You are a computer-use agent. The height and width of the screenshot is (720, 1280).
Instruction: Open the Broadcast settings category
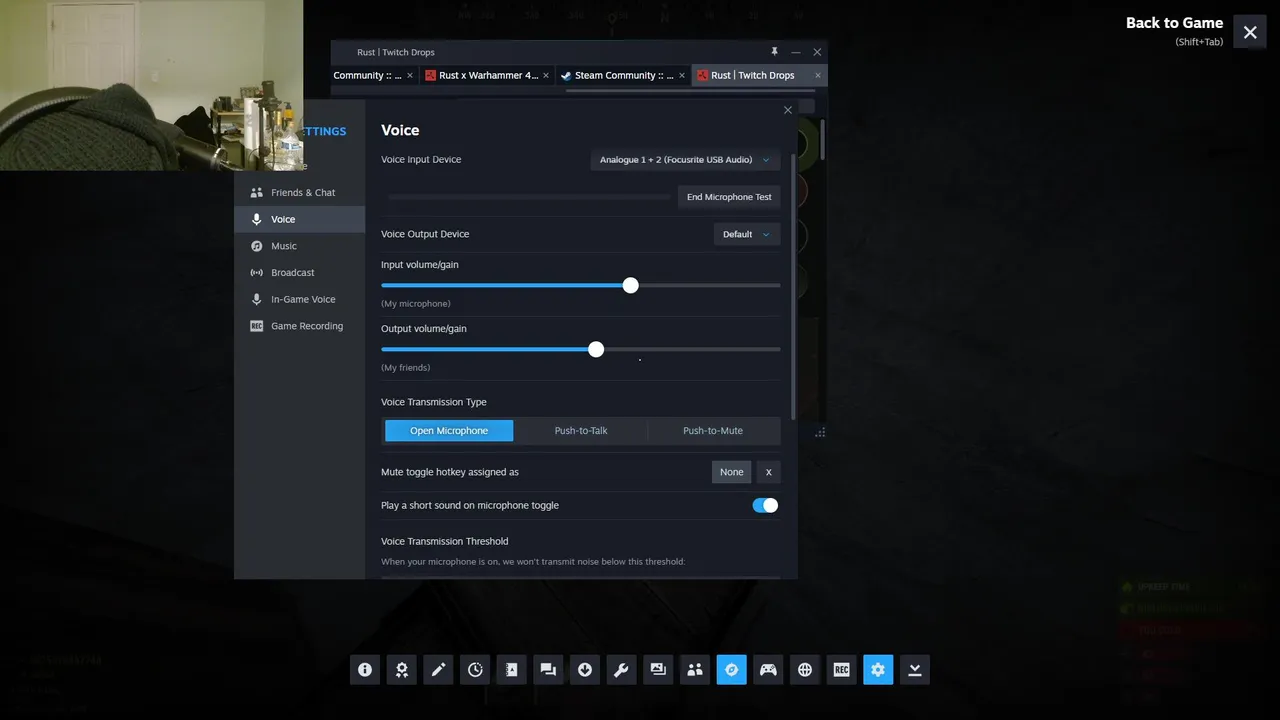tap(300, 272)
